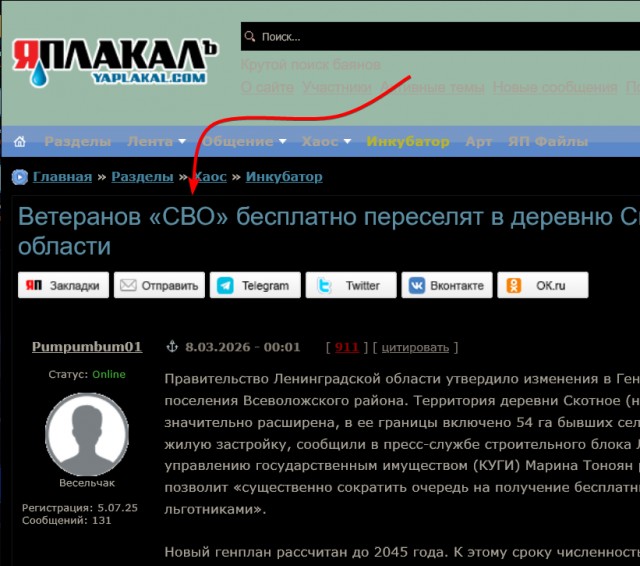This screenshot has height=566, width=640.
Task: Share the topic via Twitter button
Action: 351,285
